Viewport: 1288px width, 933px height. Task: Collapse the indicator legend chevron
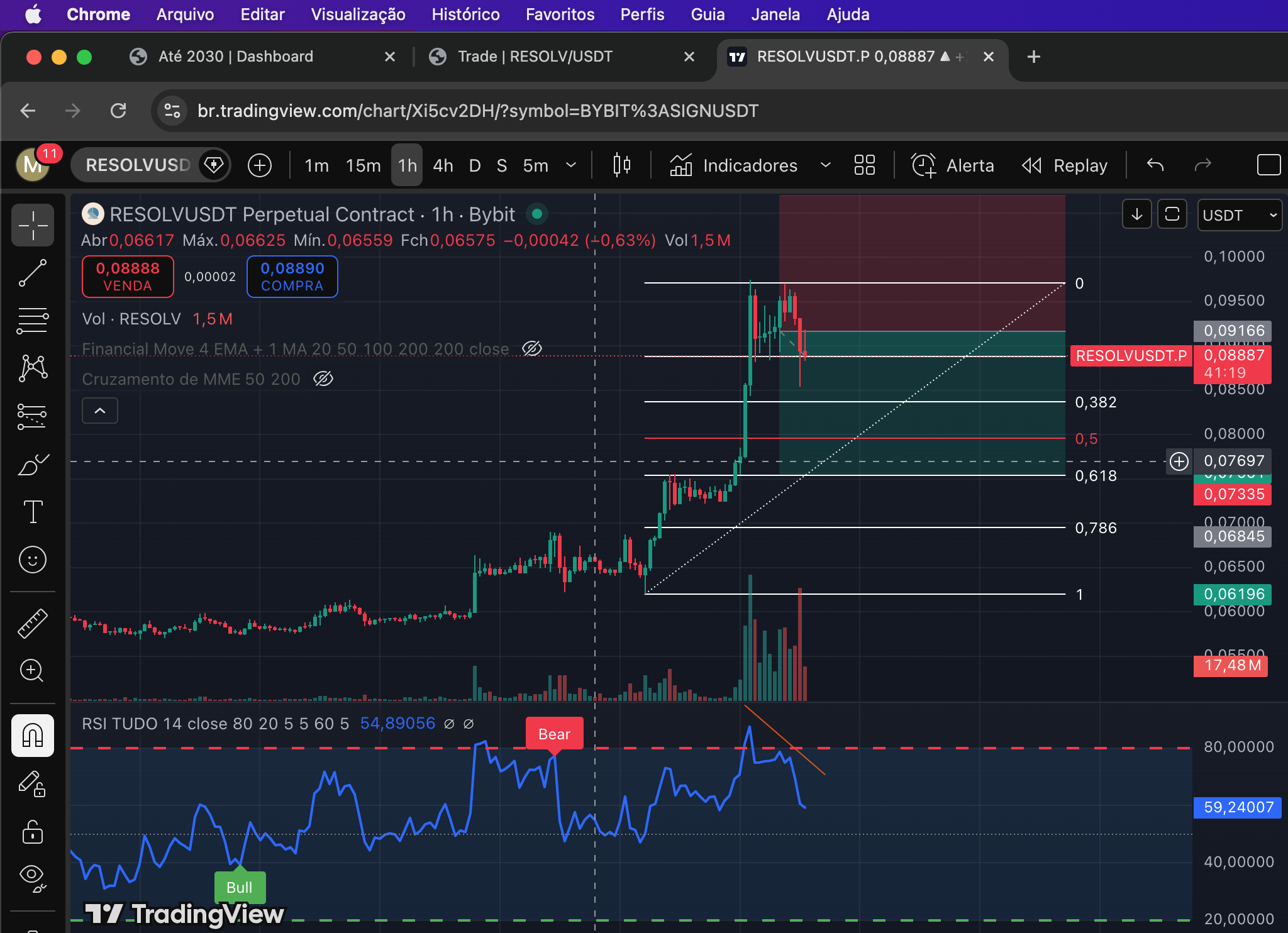tap(100, 411)
